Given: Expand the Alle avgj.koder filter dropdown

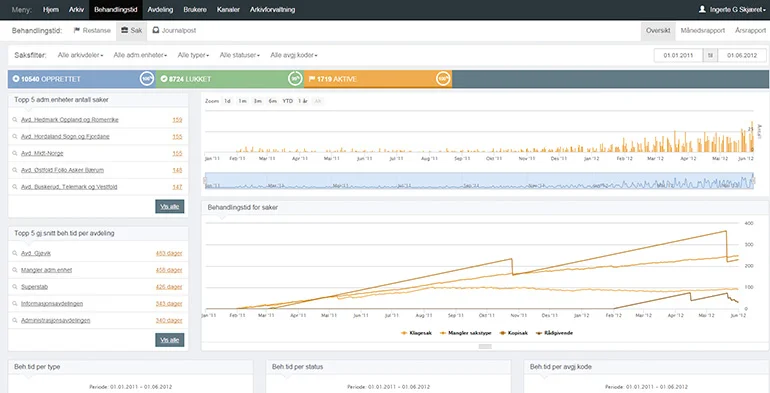Looking at the screenshot, I should pyautogui.click(x=294, y=56).
